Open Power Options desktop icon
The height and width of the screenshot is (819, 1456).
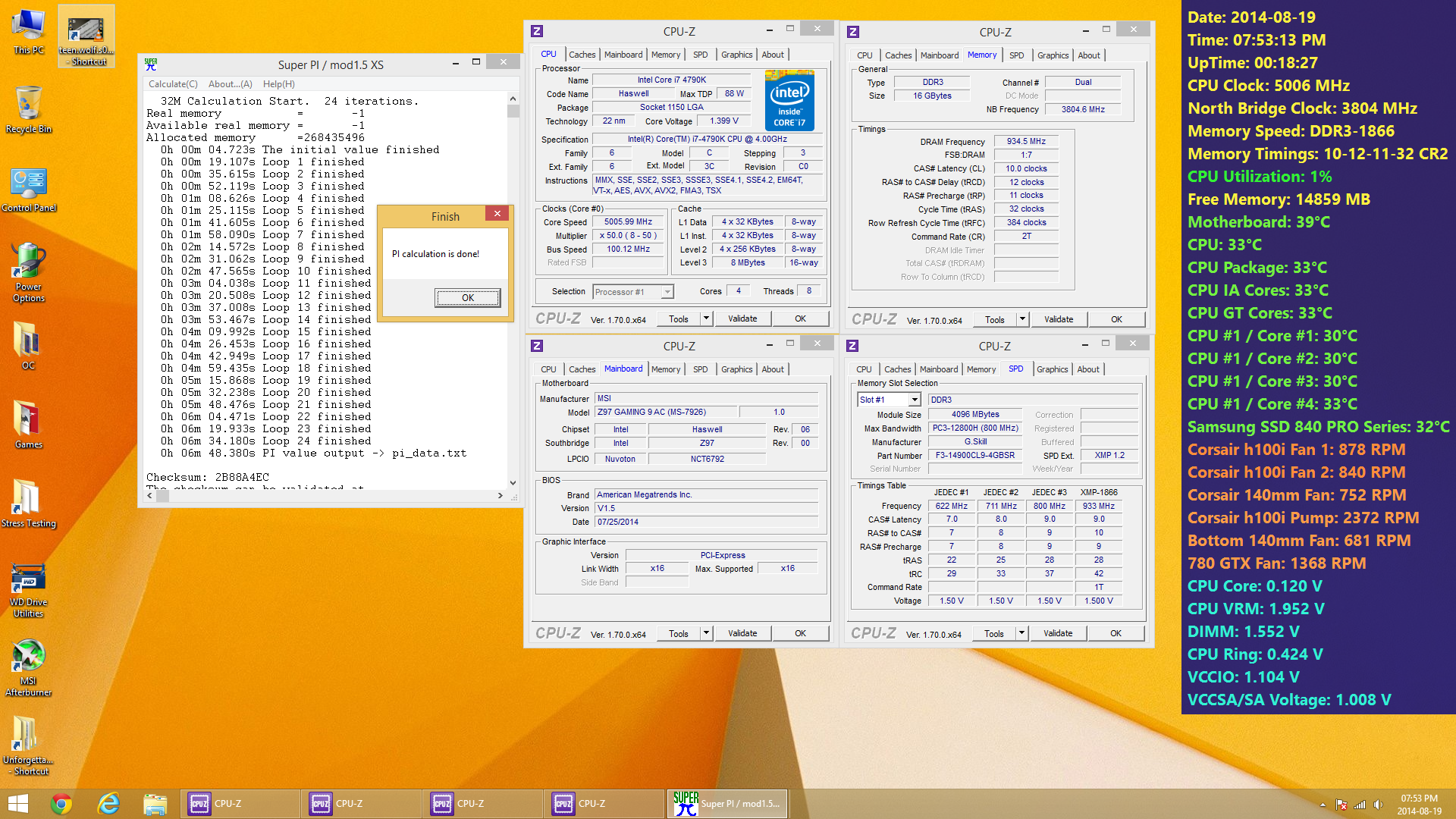[28, 272]
